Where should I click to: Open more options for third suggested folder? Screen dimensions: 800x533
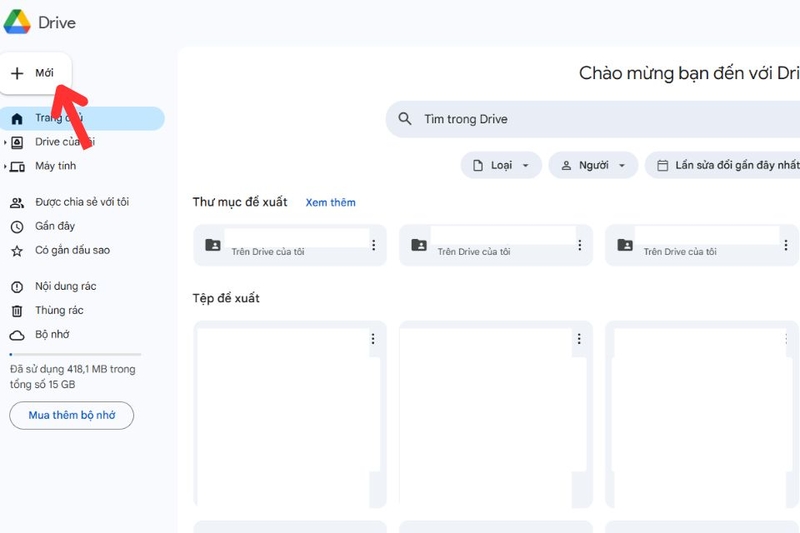pyautogui.click(x=786, y=245)
